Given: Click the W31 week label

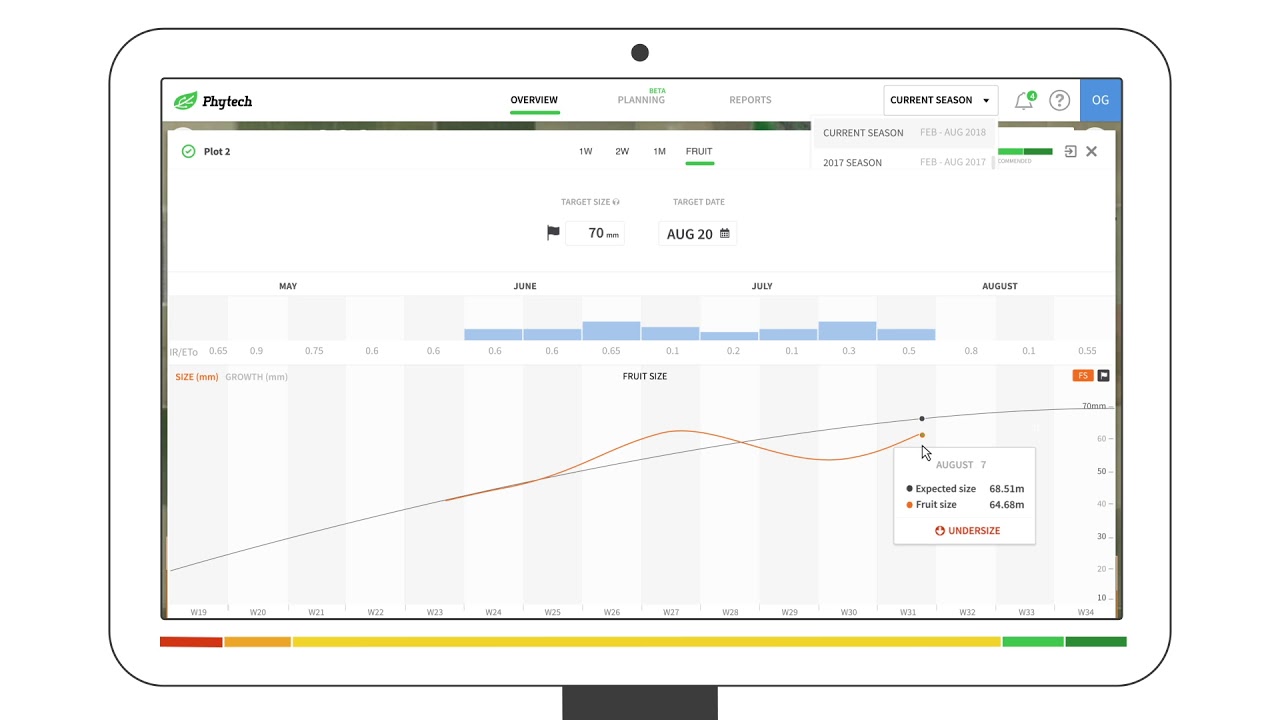Looking at the screenshot, I should [x=907, y=612].
